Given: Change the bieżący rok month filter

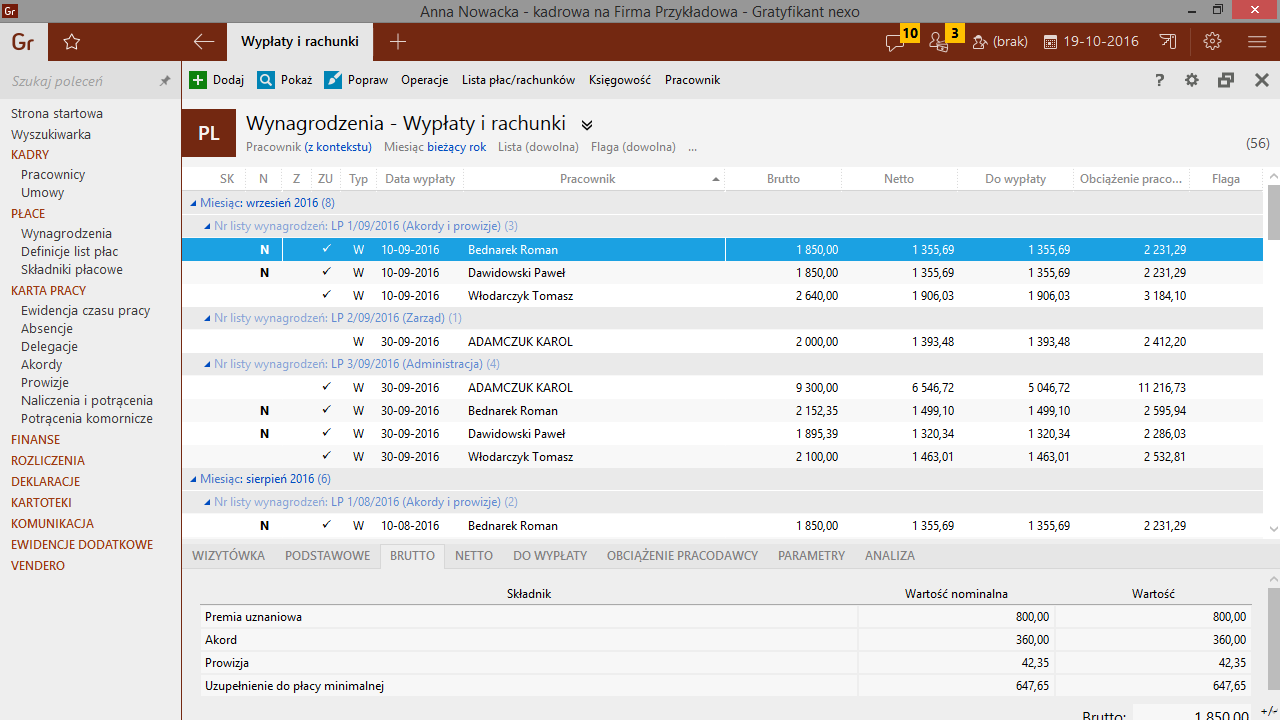Looking at the screenshot, I should 456,147.
